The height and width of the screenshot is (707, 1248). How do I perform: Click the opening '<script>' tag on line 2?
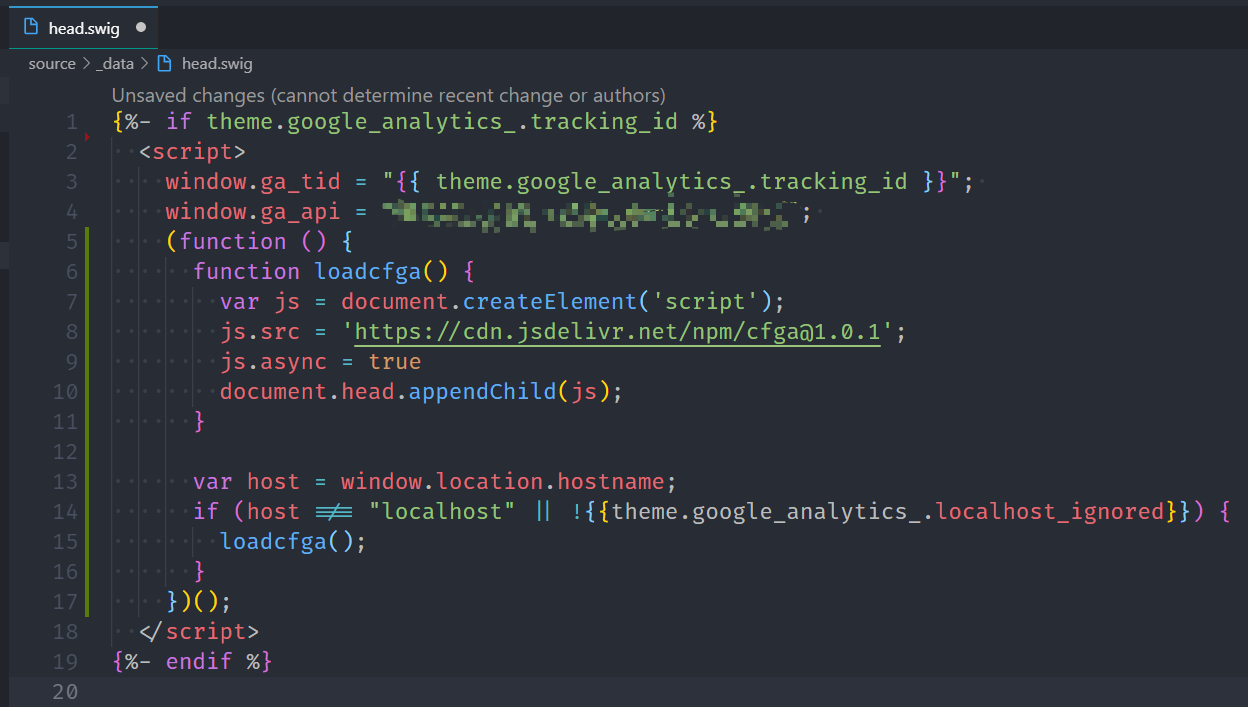tap(192, 152)
